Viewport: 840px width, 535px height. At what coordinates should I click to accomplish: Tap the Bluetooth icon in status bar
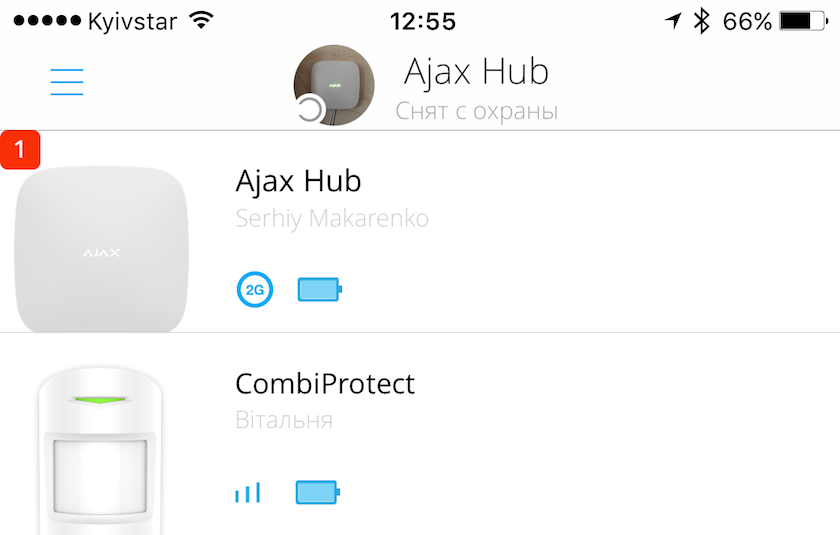(x=701, y=21)
